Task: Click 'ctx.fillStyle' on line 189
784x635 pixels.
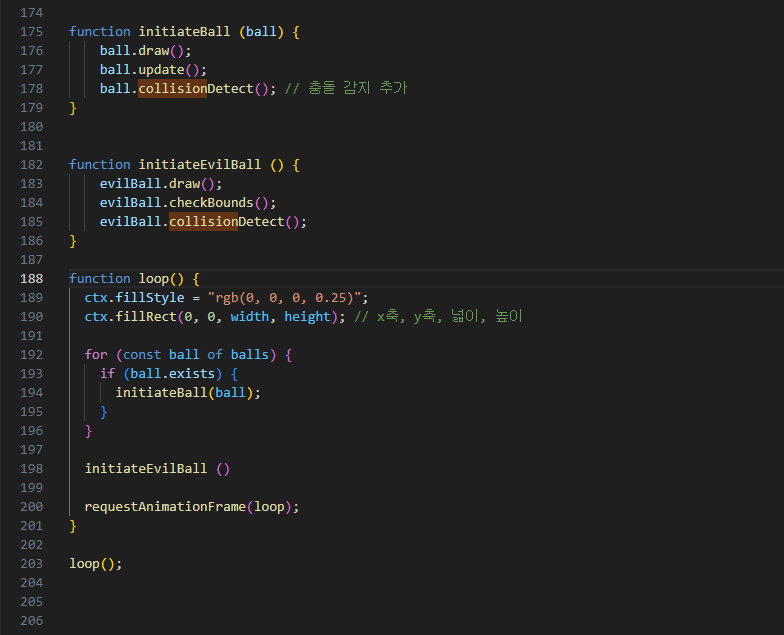Action: [134, 298]
